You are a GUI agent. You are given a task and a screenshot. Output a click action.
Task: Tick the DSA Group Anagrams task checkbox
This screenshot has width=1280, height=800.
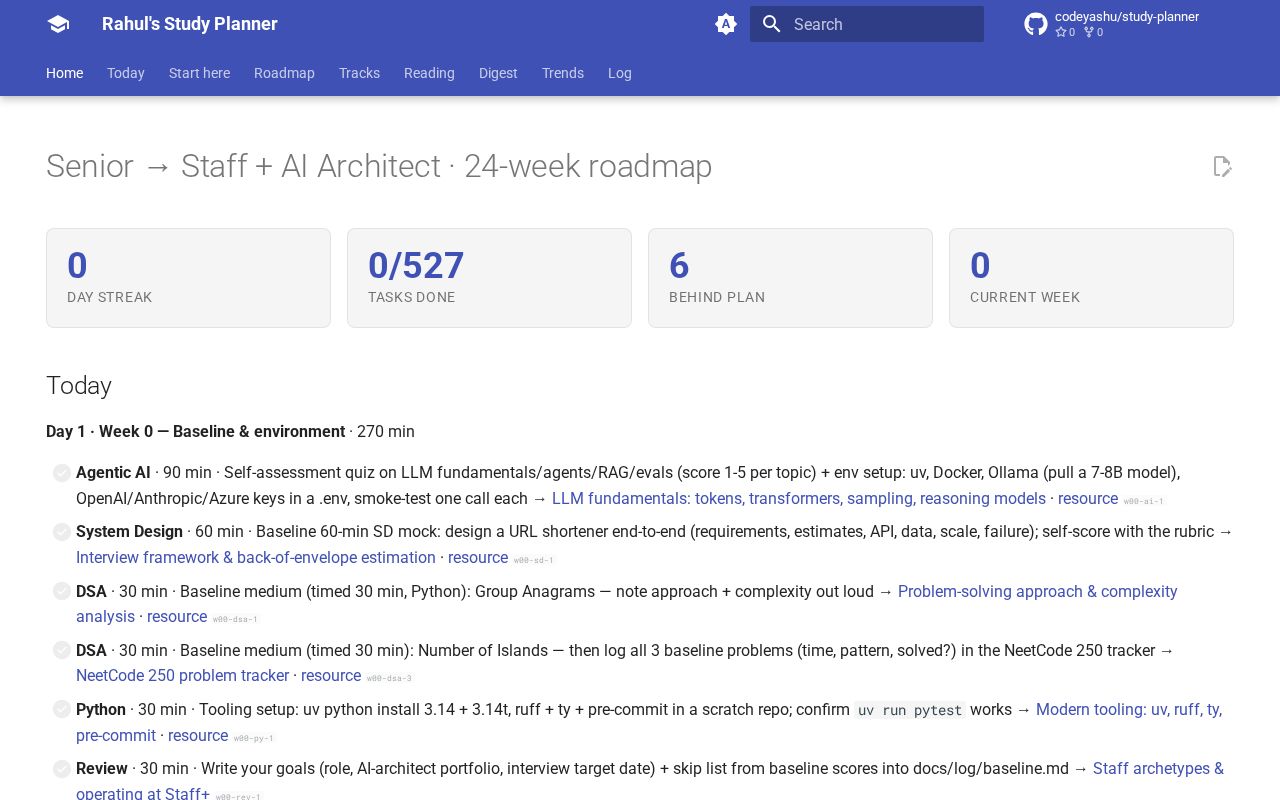[x=62, y=592]
